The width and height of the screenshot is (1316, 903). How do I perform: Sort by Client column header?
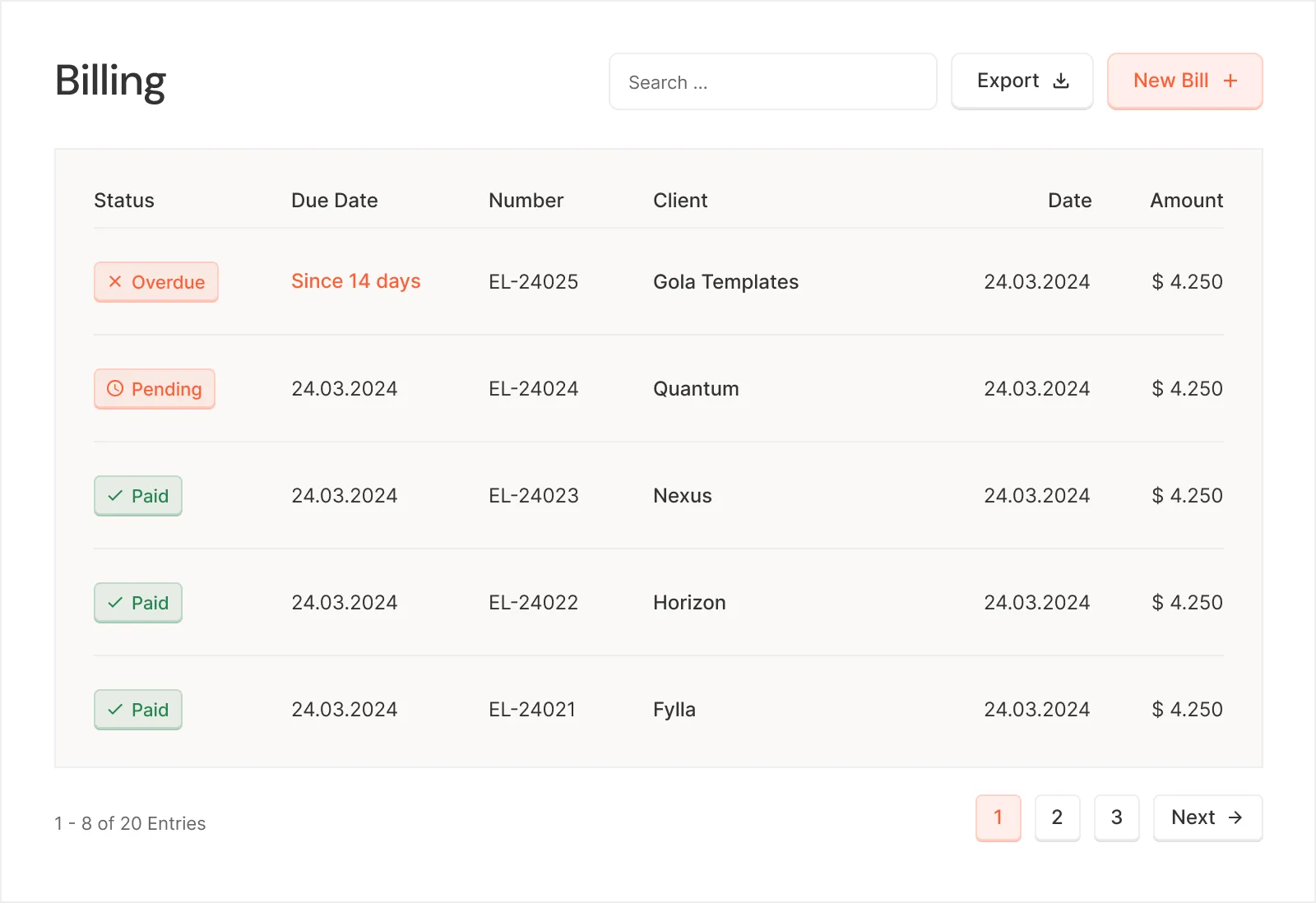tap(680, 201)
